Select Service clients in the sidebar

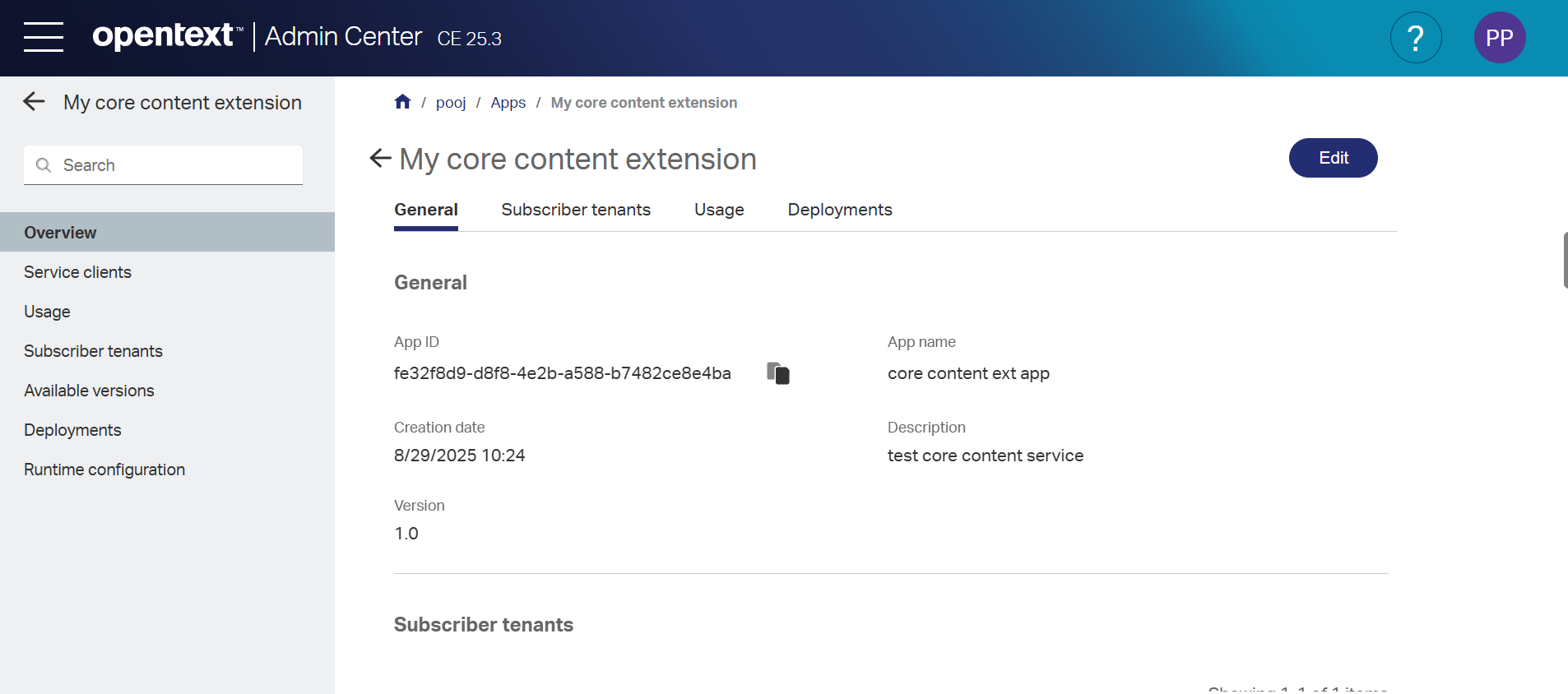[167, 272]
